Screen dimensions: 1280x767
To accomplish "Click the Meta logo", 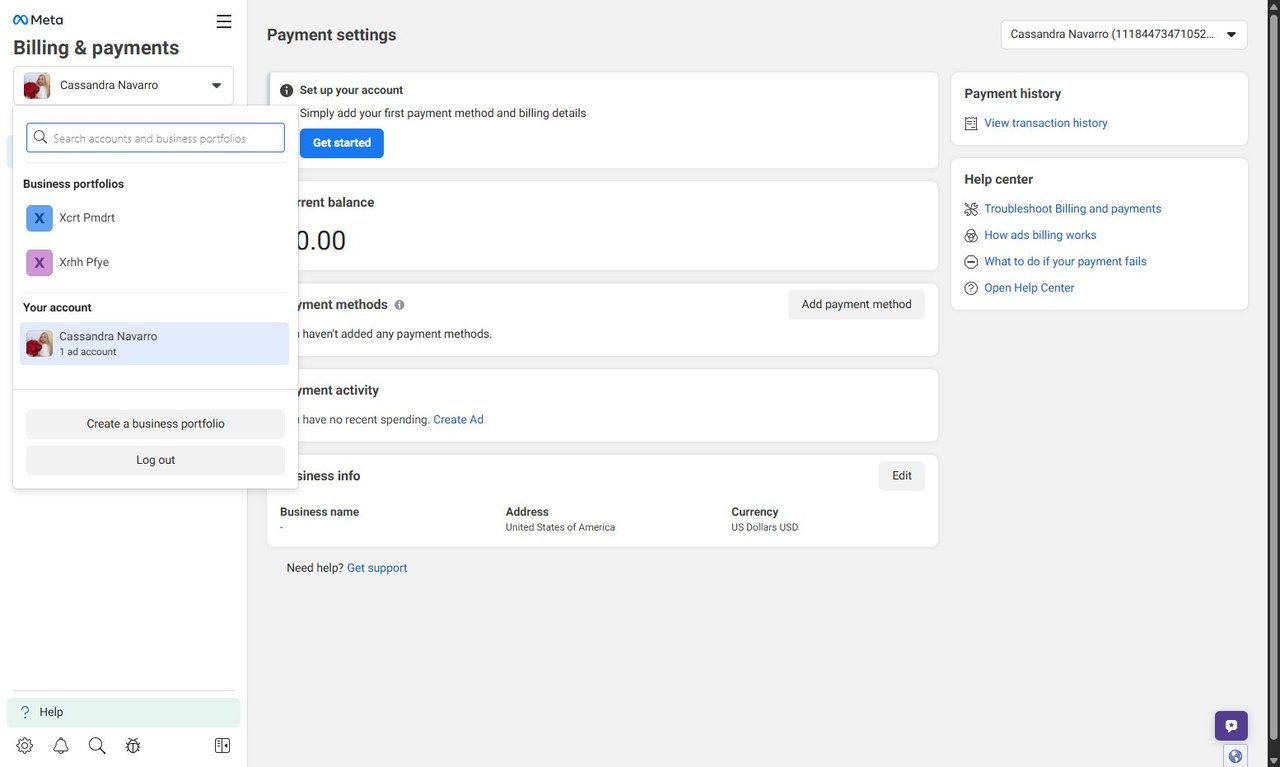I will pyautogui.click(x=38, y=20).
